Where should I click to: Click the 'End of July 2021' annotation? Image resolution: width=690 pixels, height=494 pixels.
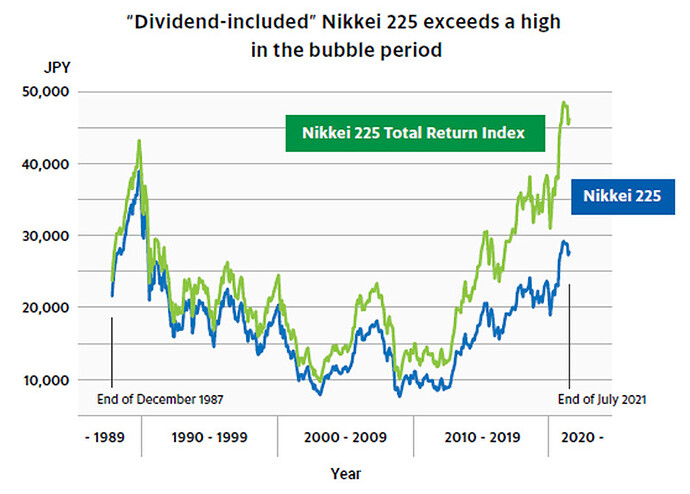pos(602,399)
